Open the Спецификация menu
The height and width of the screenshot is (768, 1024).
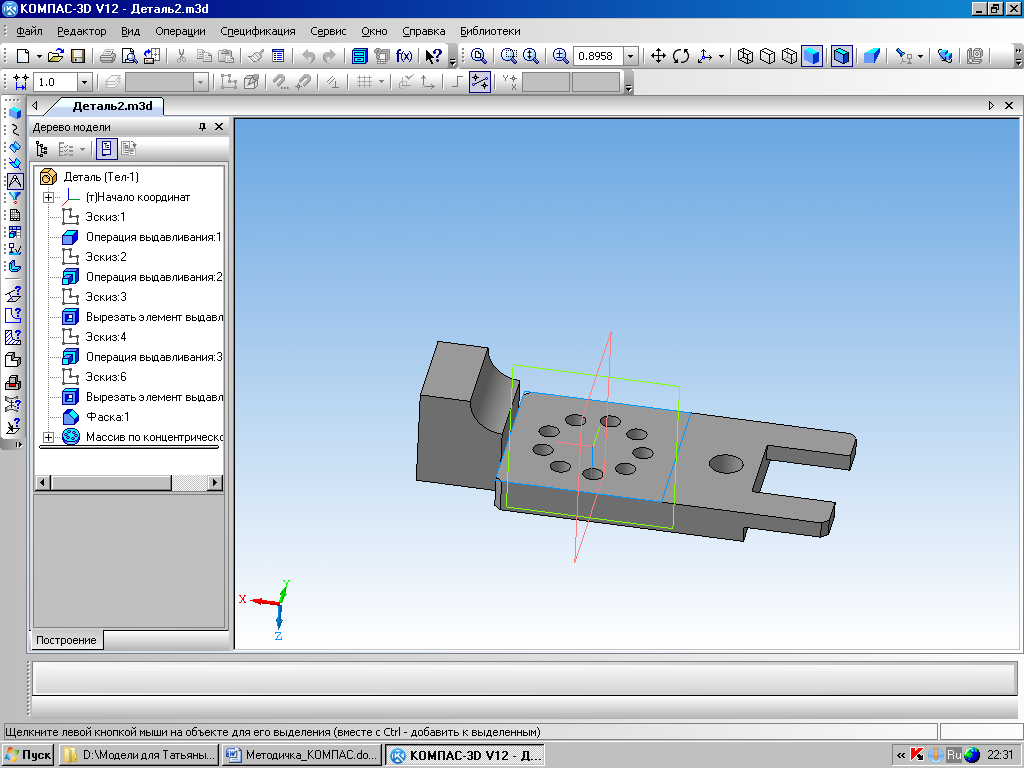click(x=258, y=31)
